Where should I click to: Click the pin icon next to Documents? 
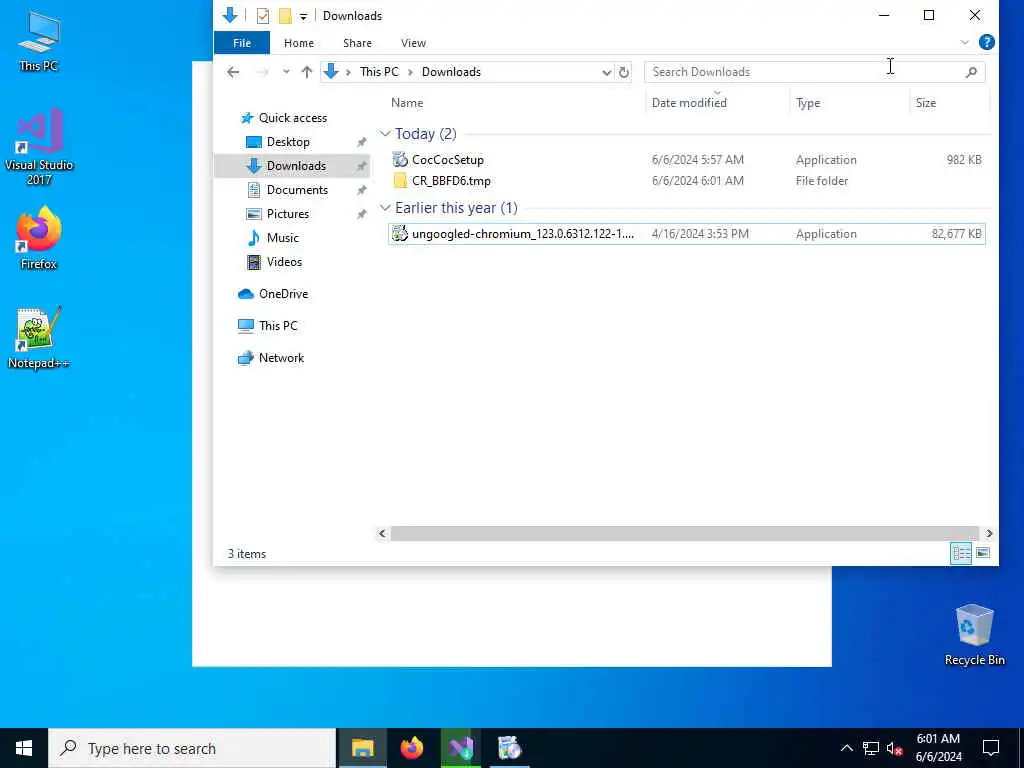(361, 190)
